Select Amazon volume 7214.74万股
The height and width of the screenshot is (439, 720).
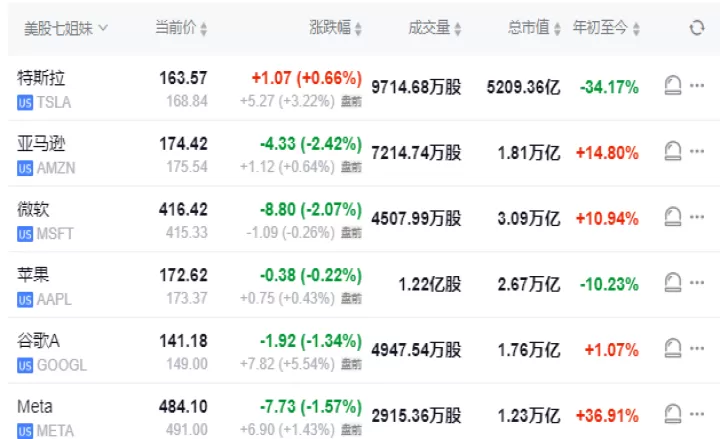[416, 152]
